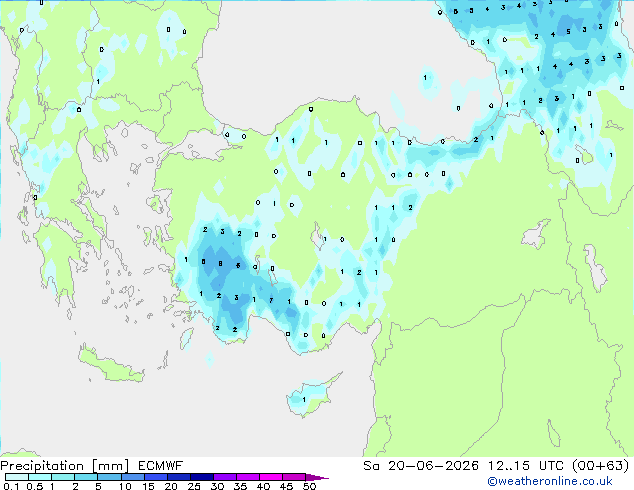The width and height of the screenshot is (634, 490).
Task: Click the precipitation value '1' on Cyprus
Action: 304,400
